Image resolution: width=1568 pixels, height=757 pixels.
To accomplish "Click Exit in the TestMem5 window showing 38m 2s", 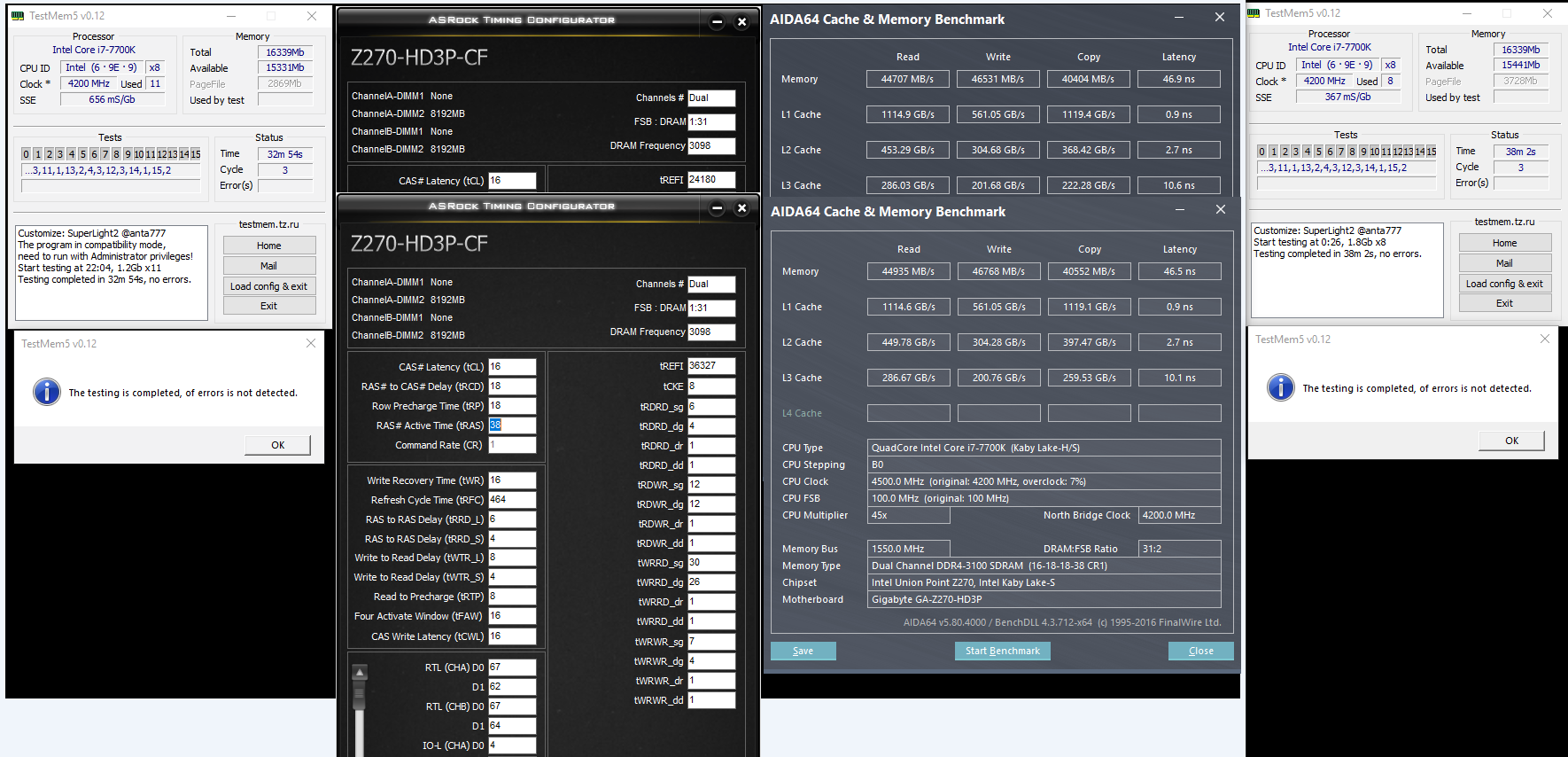I will click(x=1505, y=303).
